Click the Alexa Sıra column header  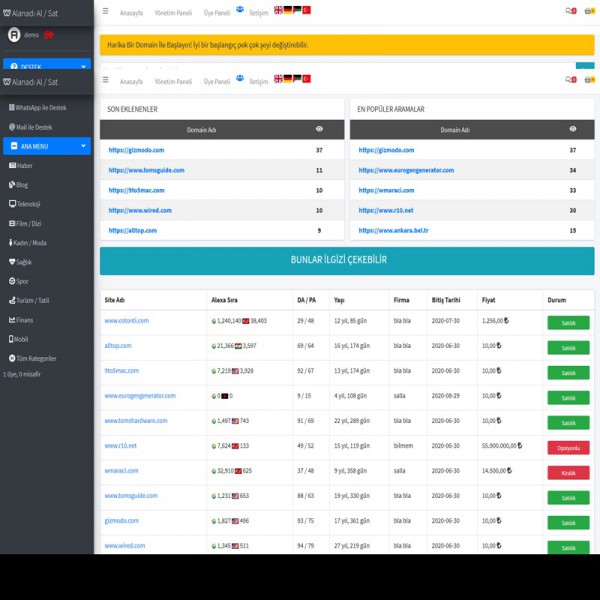point(224,300)
